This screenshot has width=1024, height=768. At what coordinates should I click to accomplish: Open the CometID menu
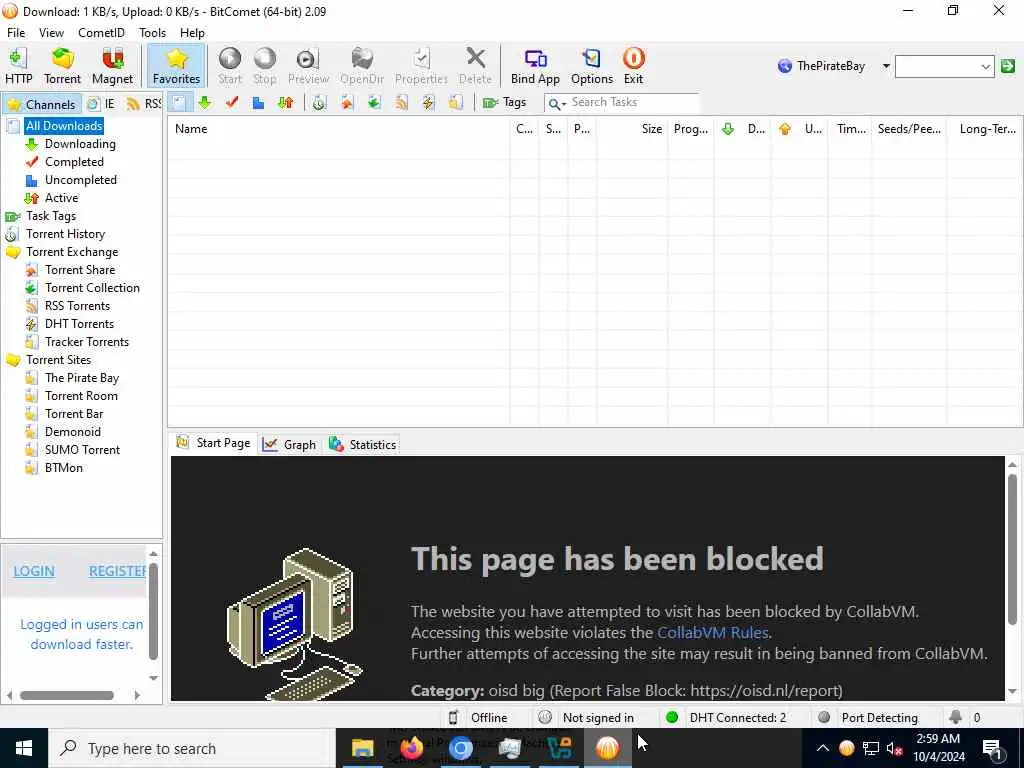click(x=101, y=33)
